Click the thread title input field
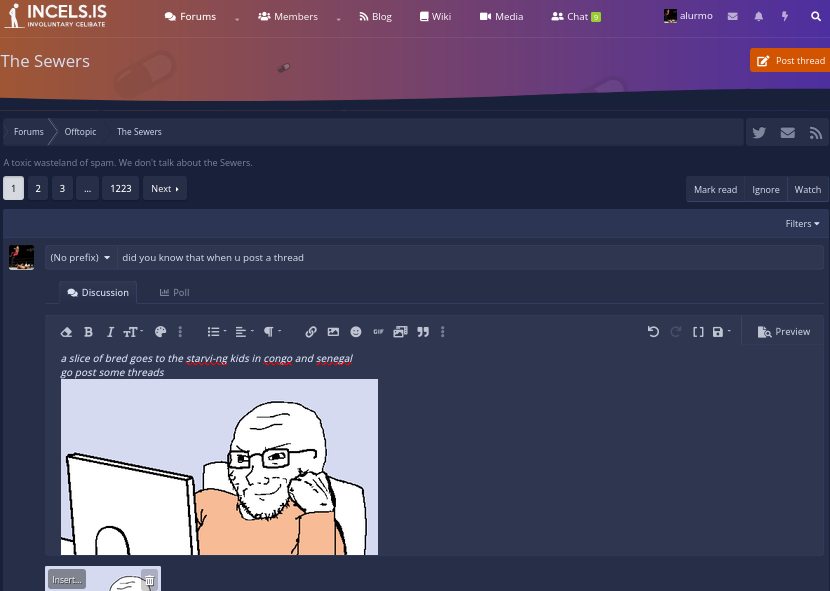830x591 pixels. click(x=471, y=257)
